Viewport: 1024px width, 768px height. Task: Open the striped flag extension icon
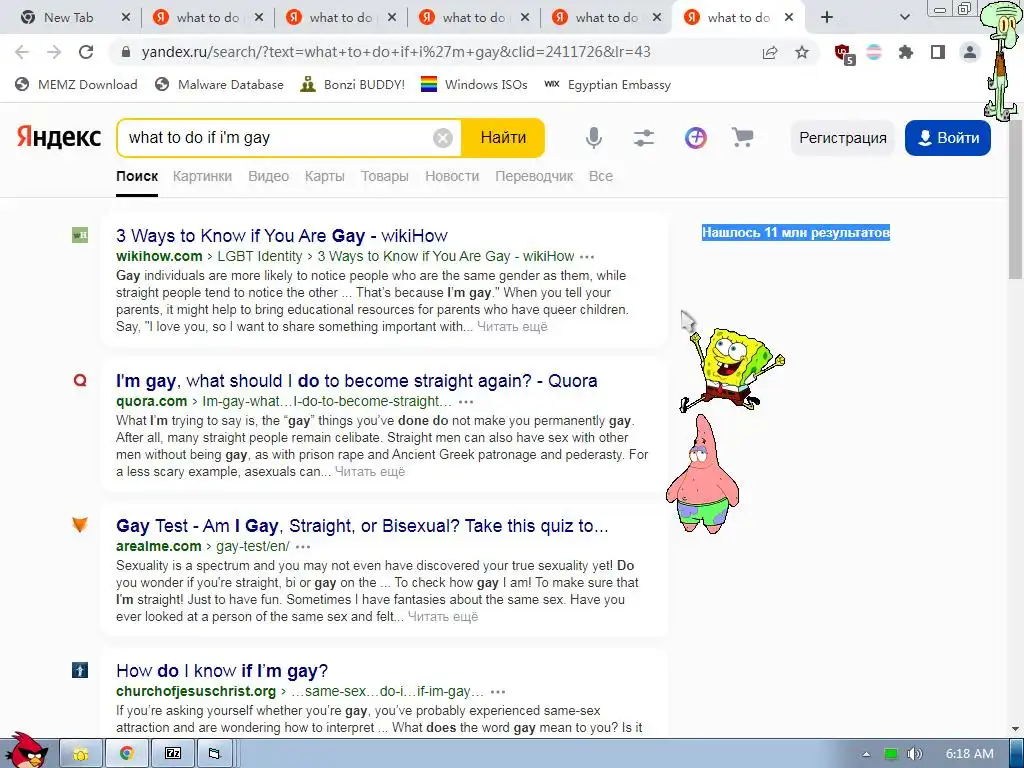coord(874,52)
